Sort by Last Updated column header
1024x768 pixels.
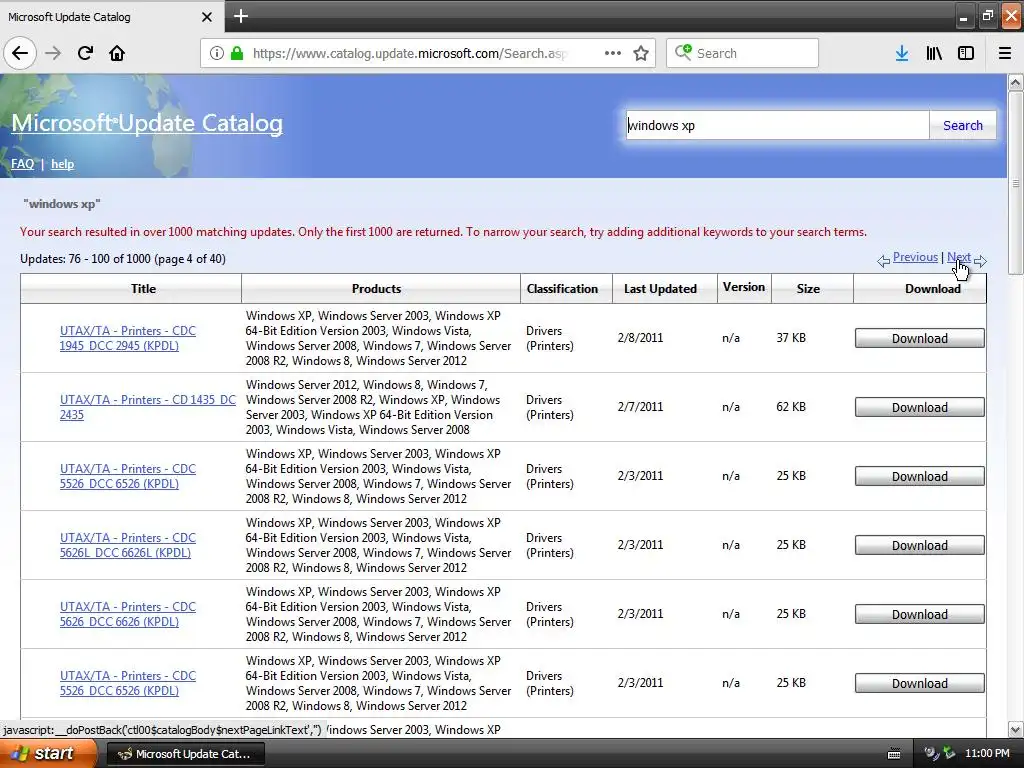[x=660, y=289]
